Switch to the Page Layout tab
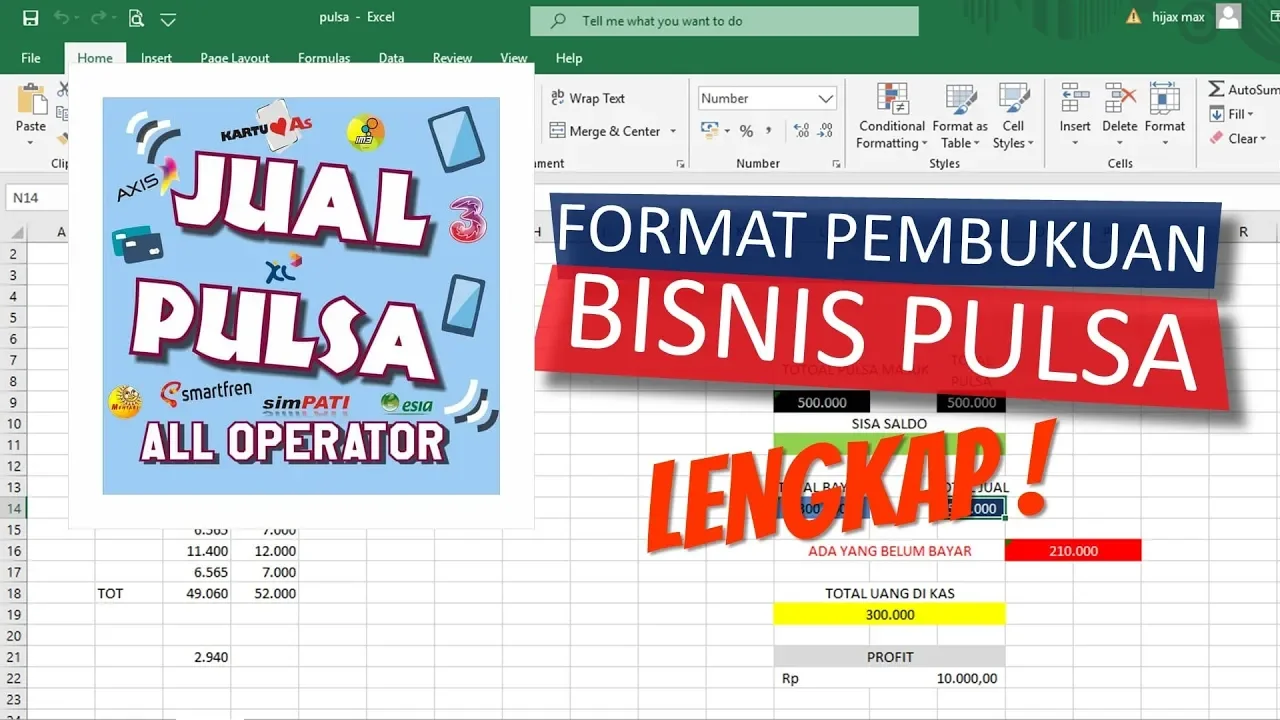 point(235,58)
